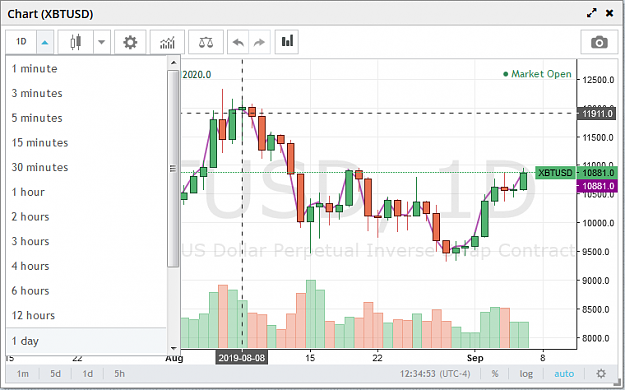Toggle percent scale mode
625x390 pixels.
pyautogui.click(x=495, y=374)
